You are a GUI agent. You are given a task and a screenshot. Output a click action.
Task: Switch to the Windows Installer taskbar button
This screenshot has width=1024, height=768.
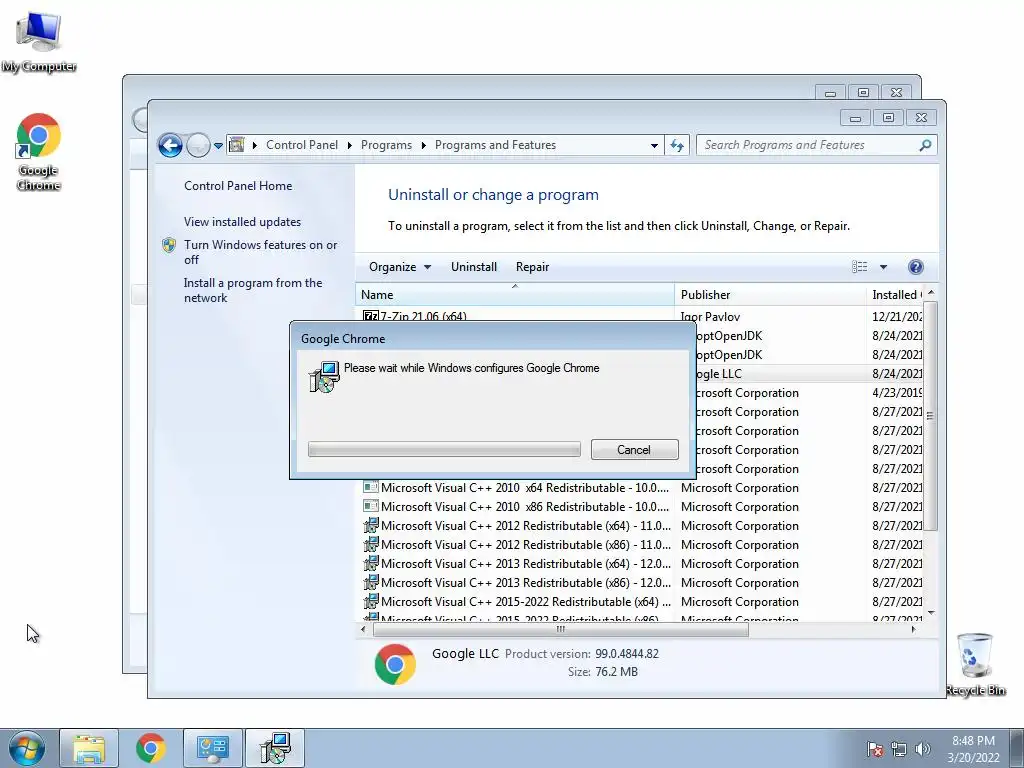pyautogui.click(x=274, y=748)
